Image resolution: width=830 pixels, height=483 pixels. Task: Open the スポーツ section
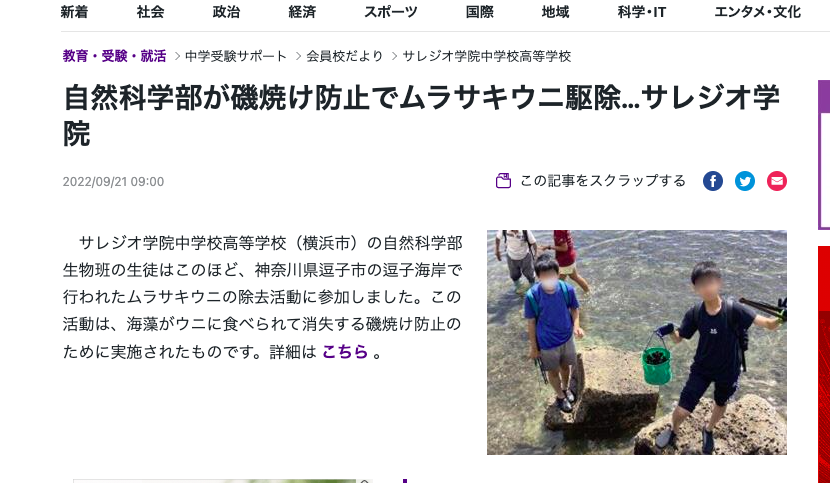point(391,12)
